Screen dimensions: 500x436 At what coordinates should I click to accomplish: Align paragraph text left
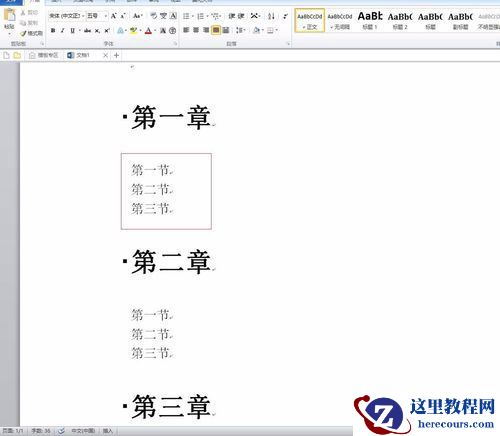[x=186, y=30]
